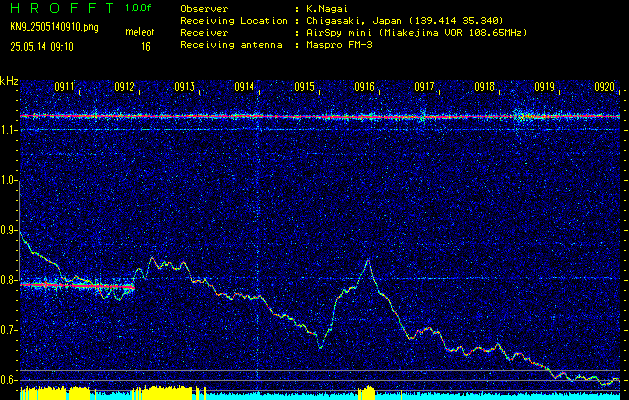Click the 'meteor' count label
The width and height of the screenshot is (629, 400).
140,32
